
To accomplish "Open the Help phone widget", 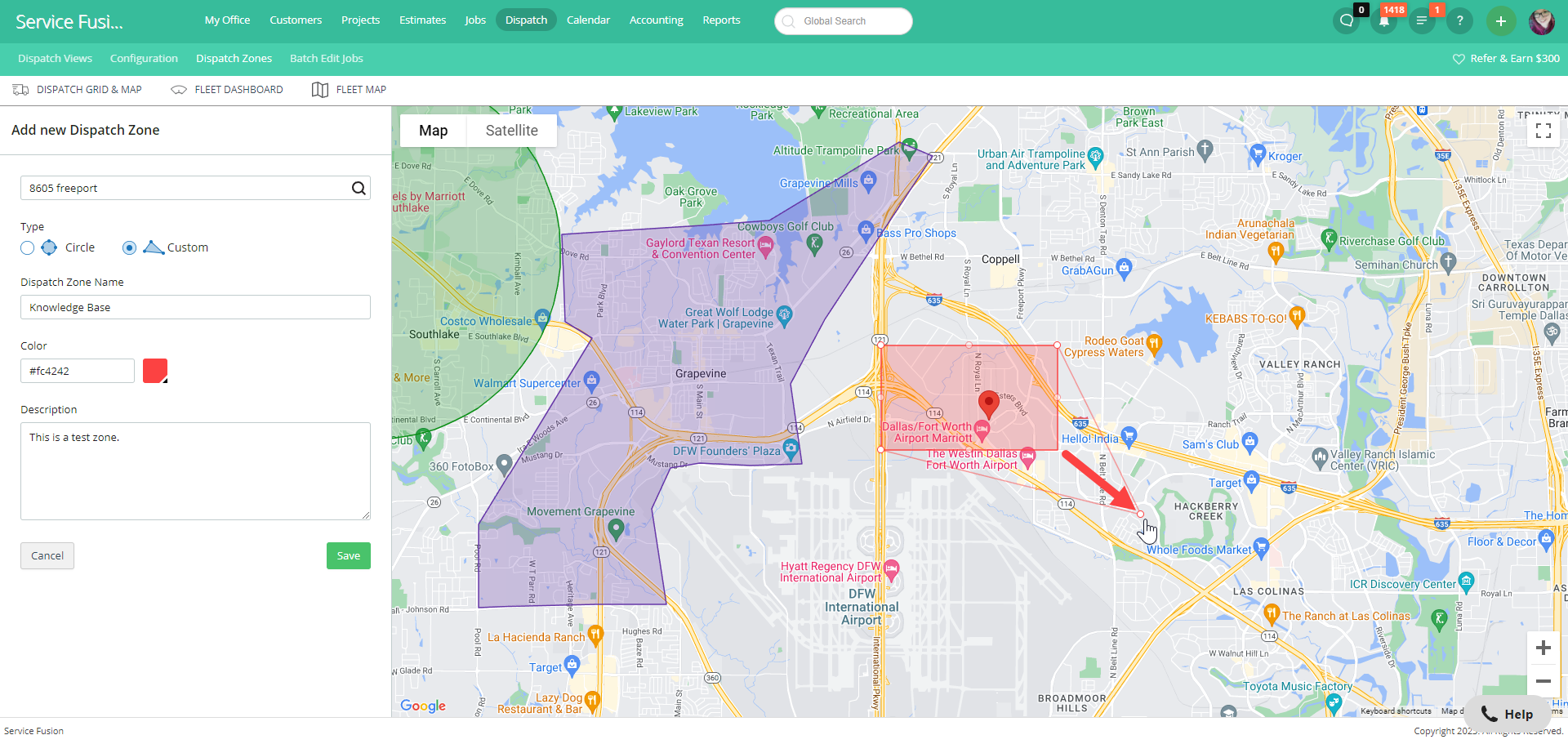I will pos(1507,715).
